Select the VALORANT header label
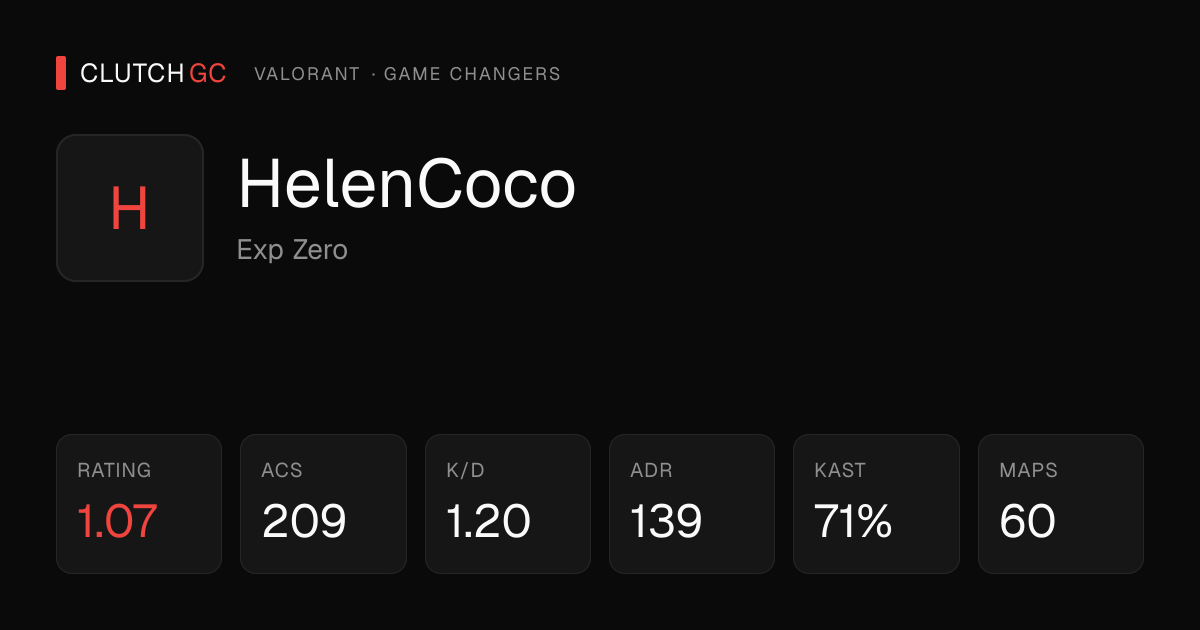 (307, 74)
